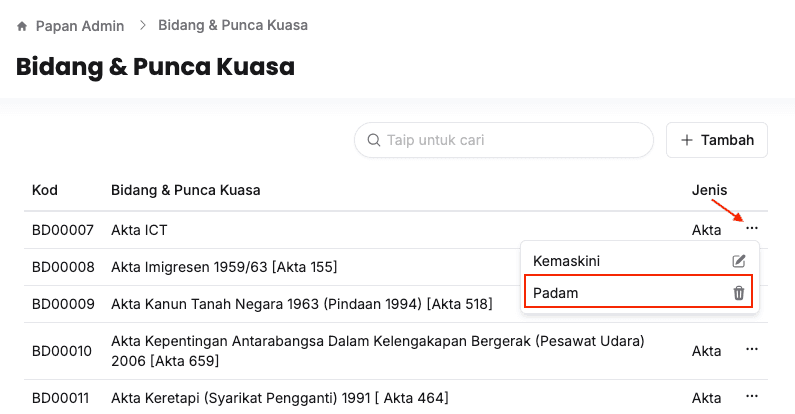Open the three-dot actions menu for BD00010
795x414 pixels.
tap(752, 350)
